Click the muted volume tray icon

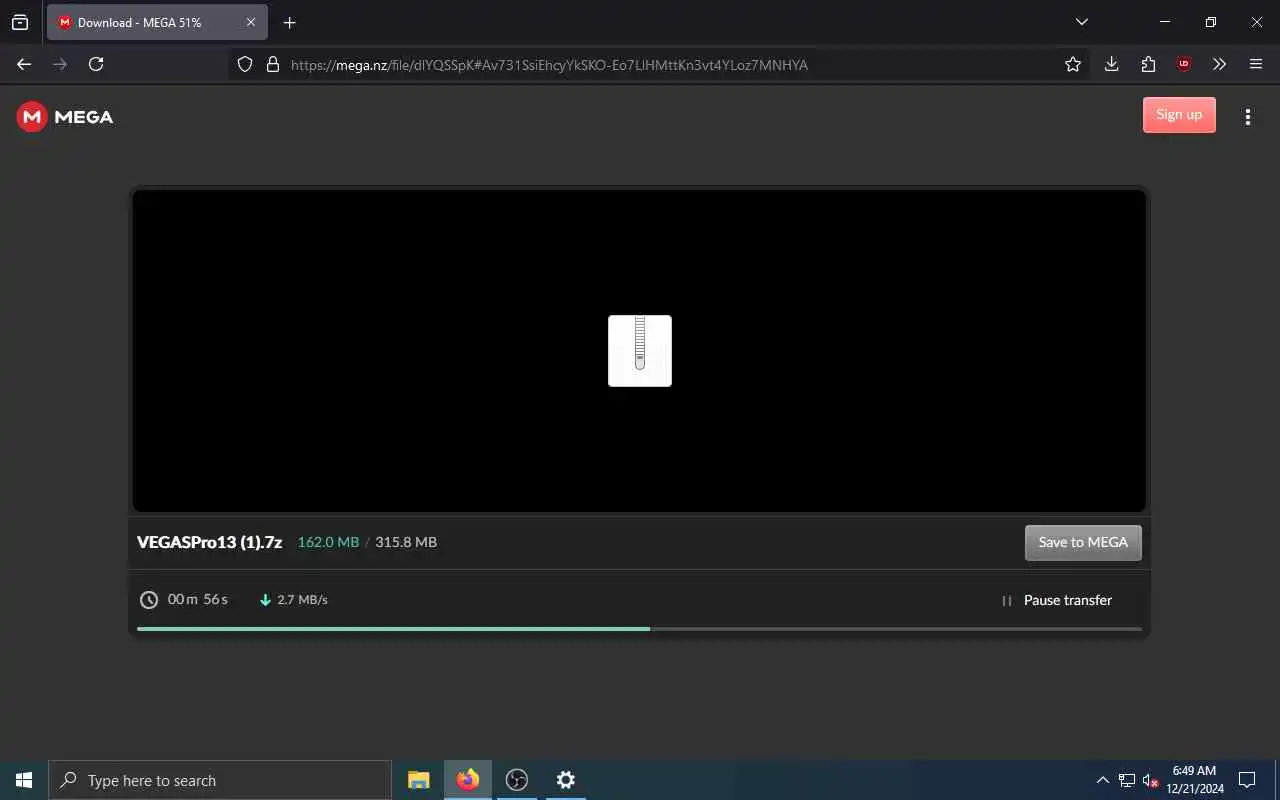(x=1151, y=780)
